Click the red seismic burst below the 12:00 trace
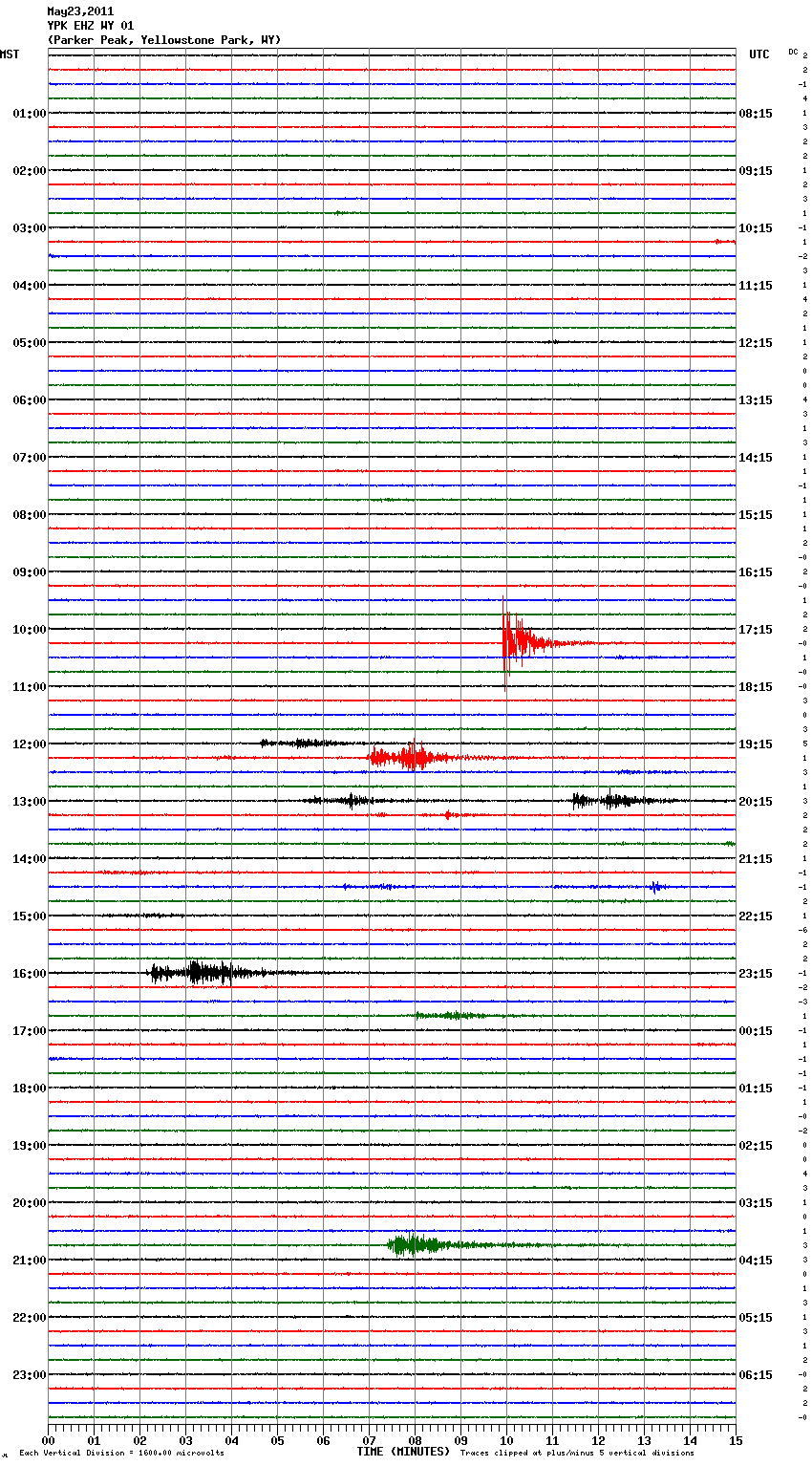812x1466 pixels. pos(409,758)
